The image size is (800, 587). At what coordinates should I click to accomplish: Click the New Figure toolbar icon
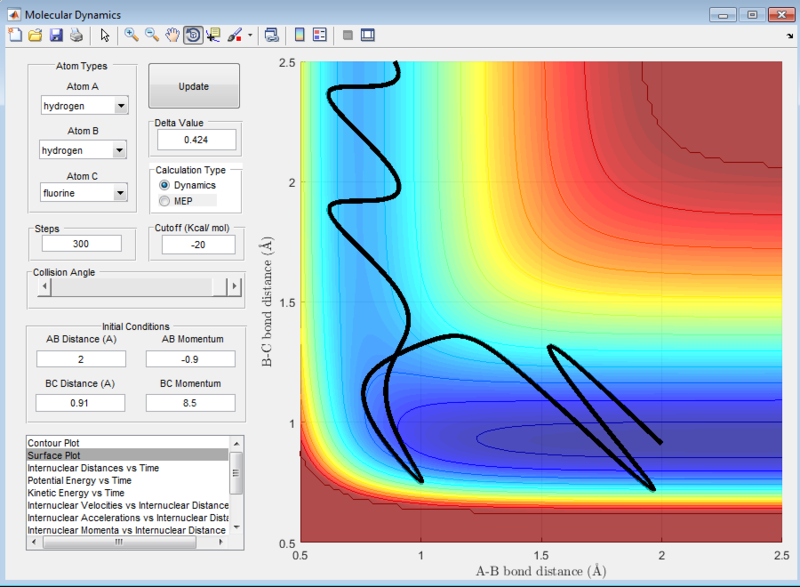coord(14,35)
